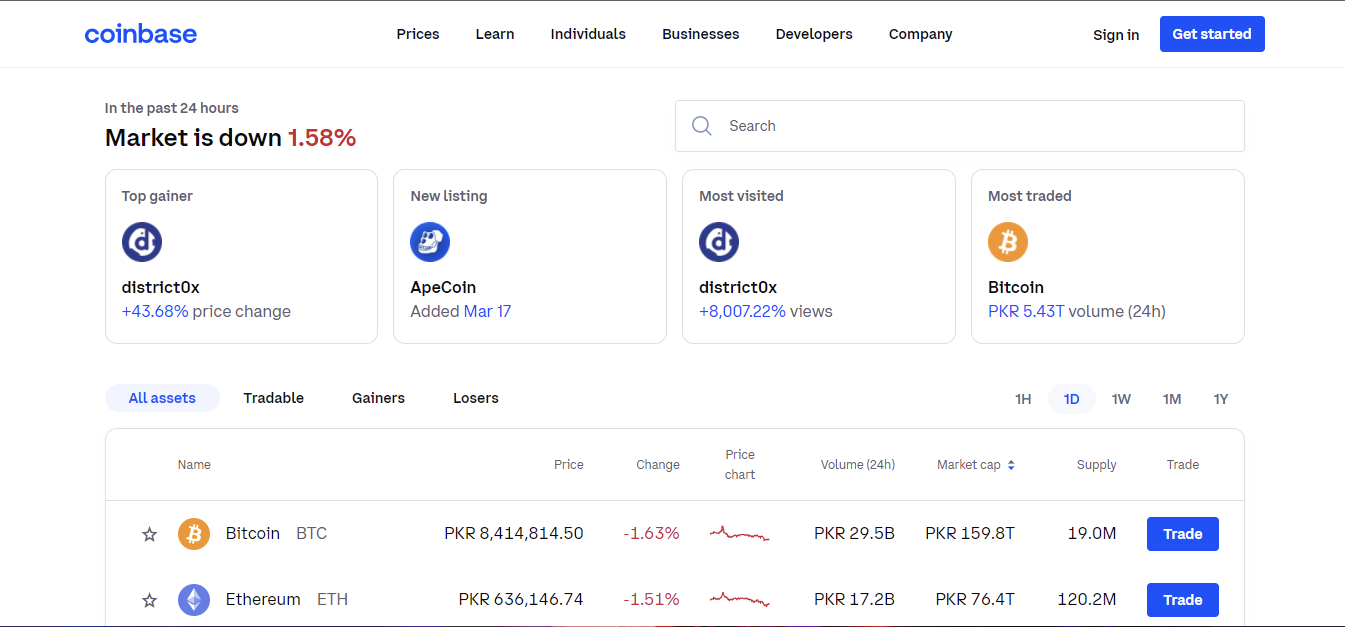Click Ethereum name in the table
The width and height of the screenshot is (1345, 627).
click(x=263, y=600)
